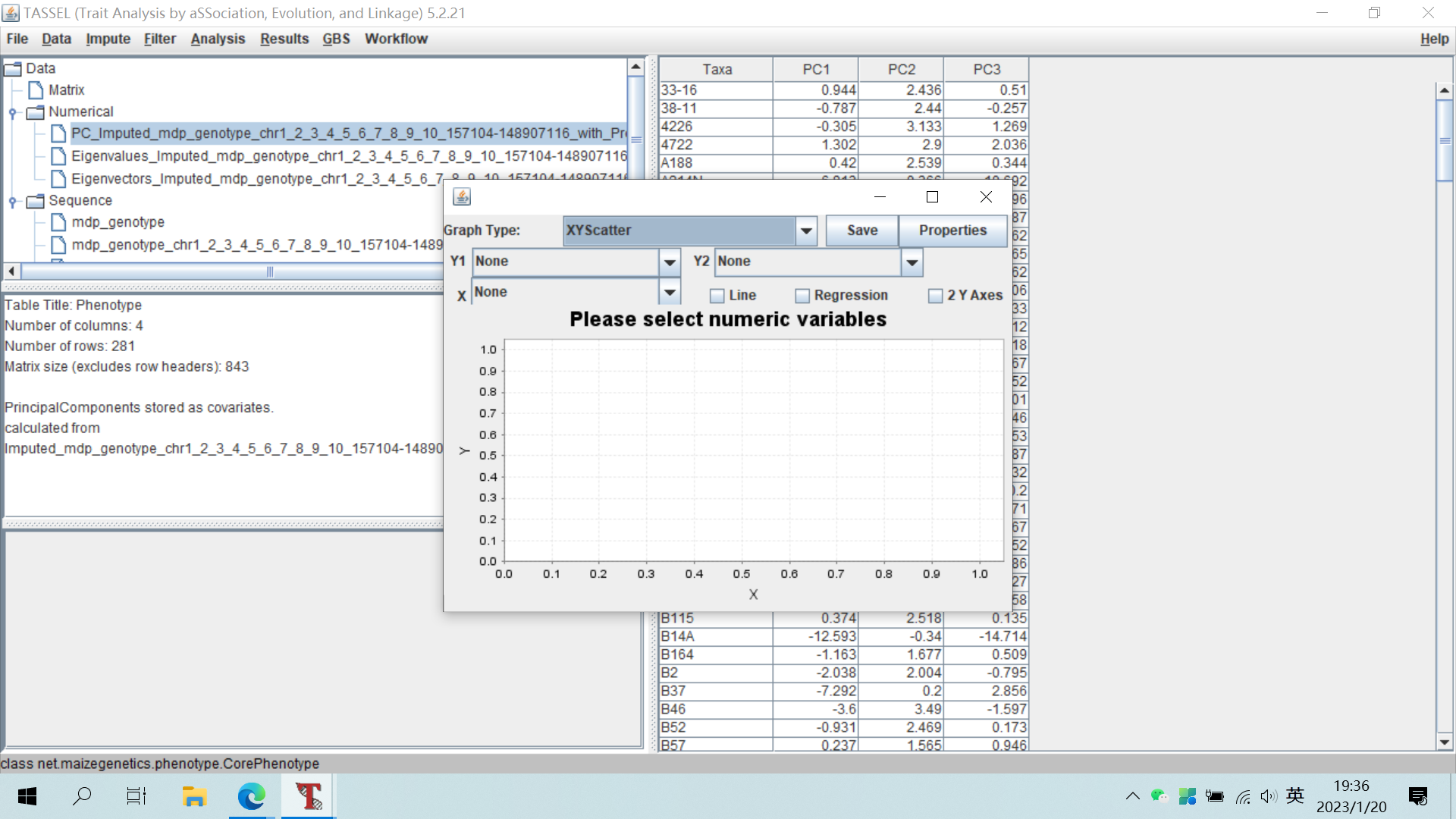
Task: Launch Microsoft Edge from the taskbar
Action: pyautogui.click(x=250, y=796)
